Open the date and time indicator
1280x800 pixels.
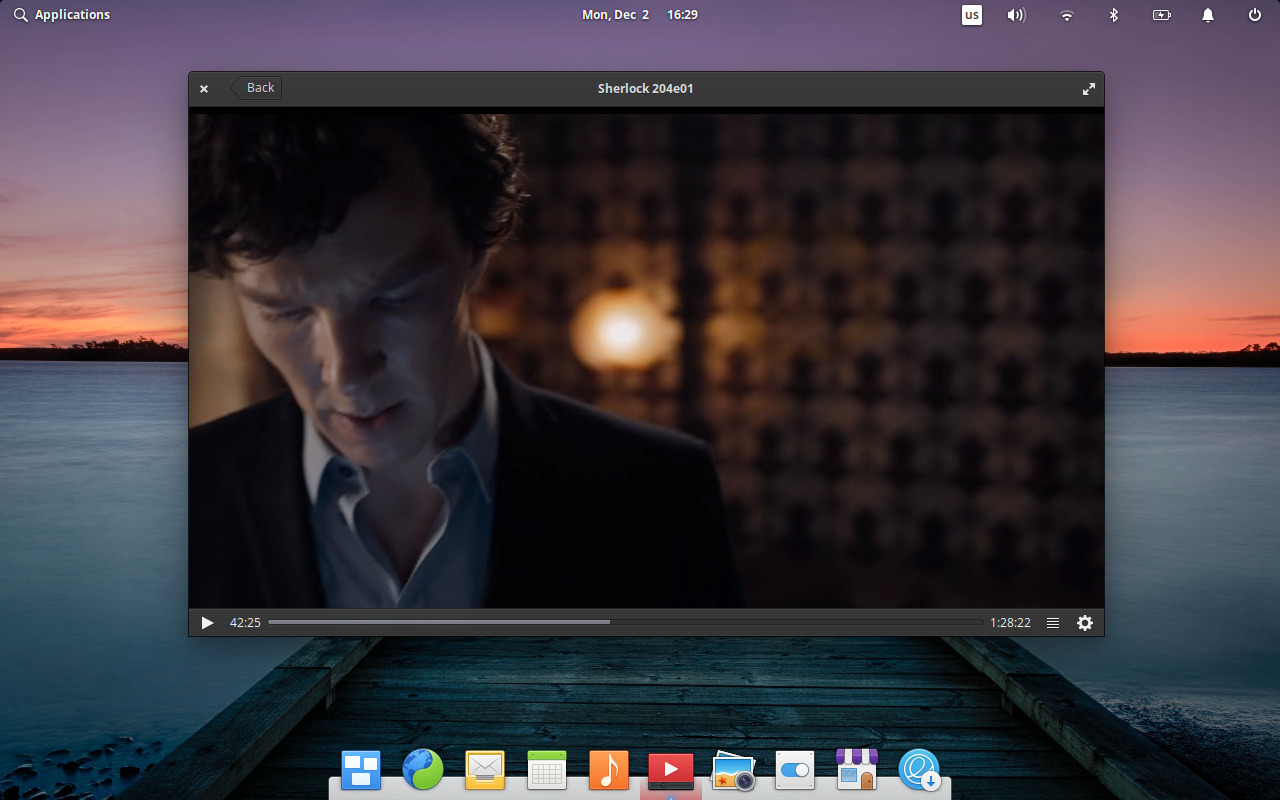click(x=640, y=15)
